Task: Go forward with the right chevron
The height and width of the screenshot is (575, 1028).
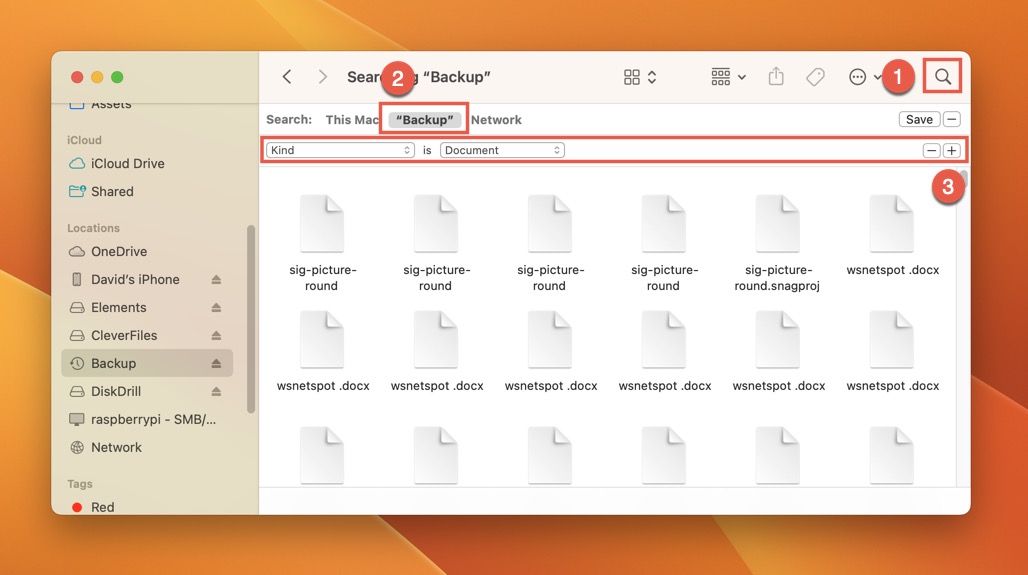Action: pyautogui.click(x=322, y=77)
